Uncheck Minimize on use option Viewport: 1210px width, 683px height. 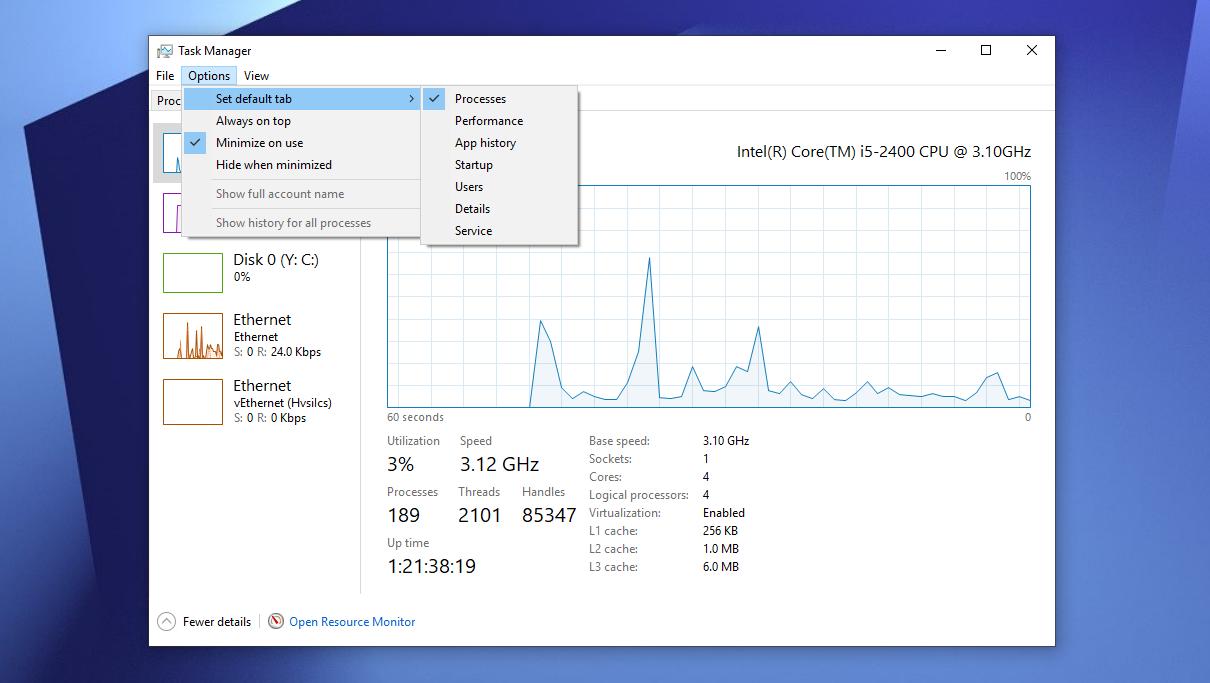(302, 143)
